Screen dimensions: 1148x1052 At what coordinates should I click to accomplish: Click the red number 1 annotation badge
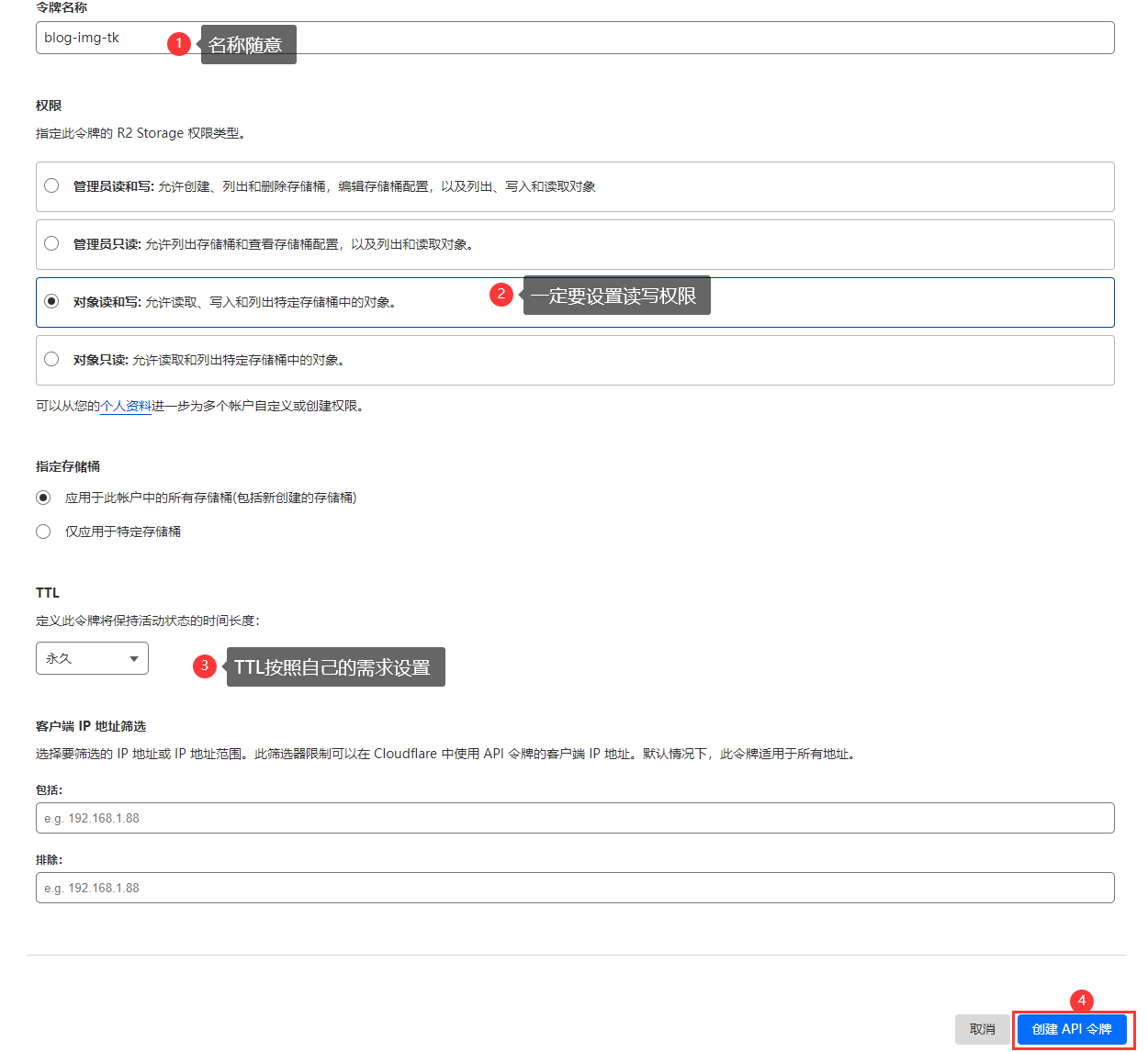pos(179,43)
